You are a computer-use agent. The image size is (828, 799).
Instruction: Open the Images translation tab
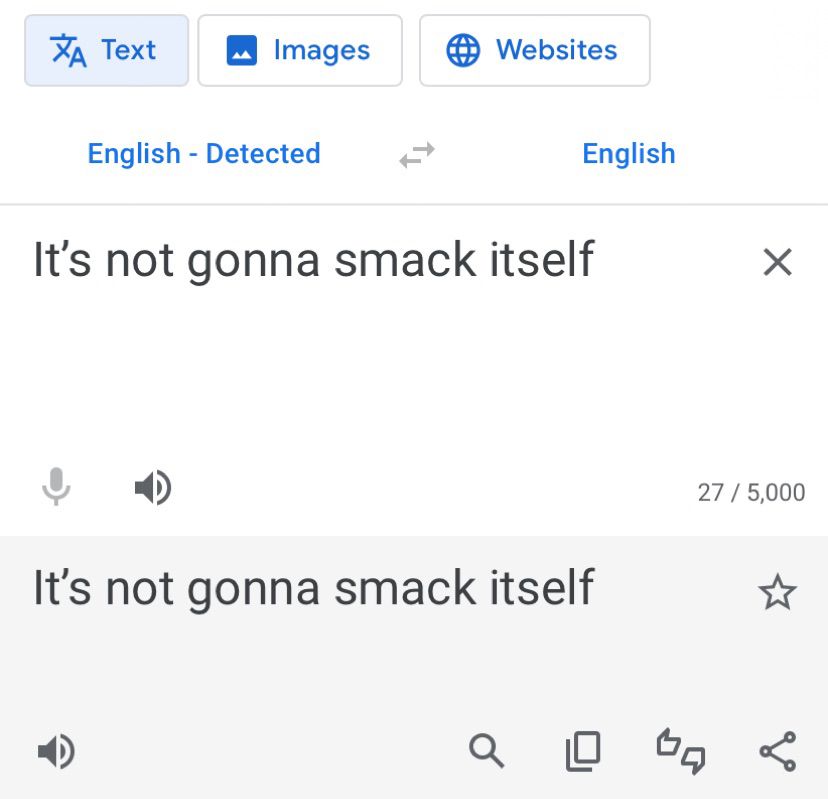pos(300,50)
